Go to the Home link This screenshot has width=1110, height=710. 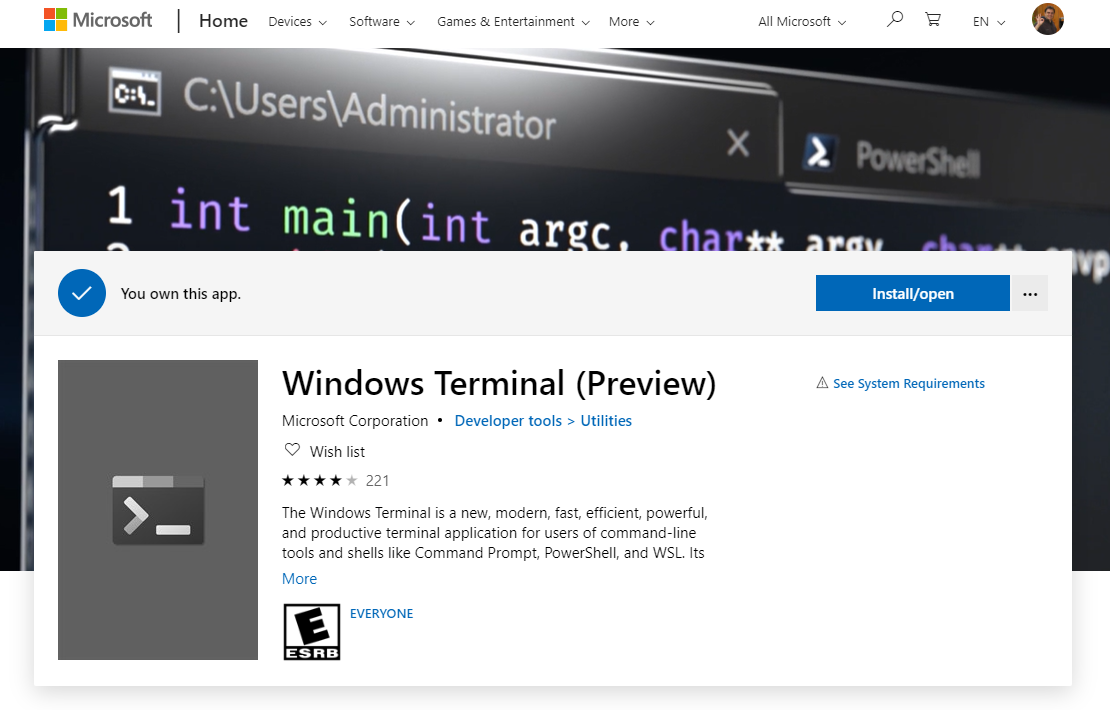click(x=223, y=21)
